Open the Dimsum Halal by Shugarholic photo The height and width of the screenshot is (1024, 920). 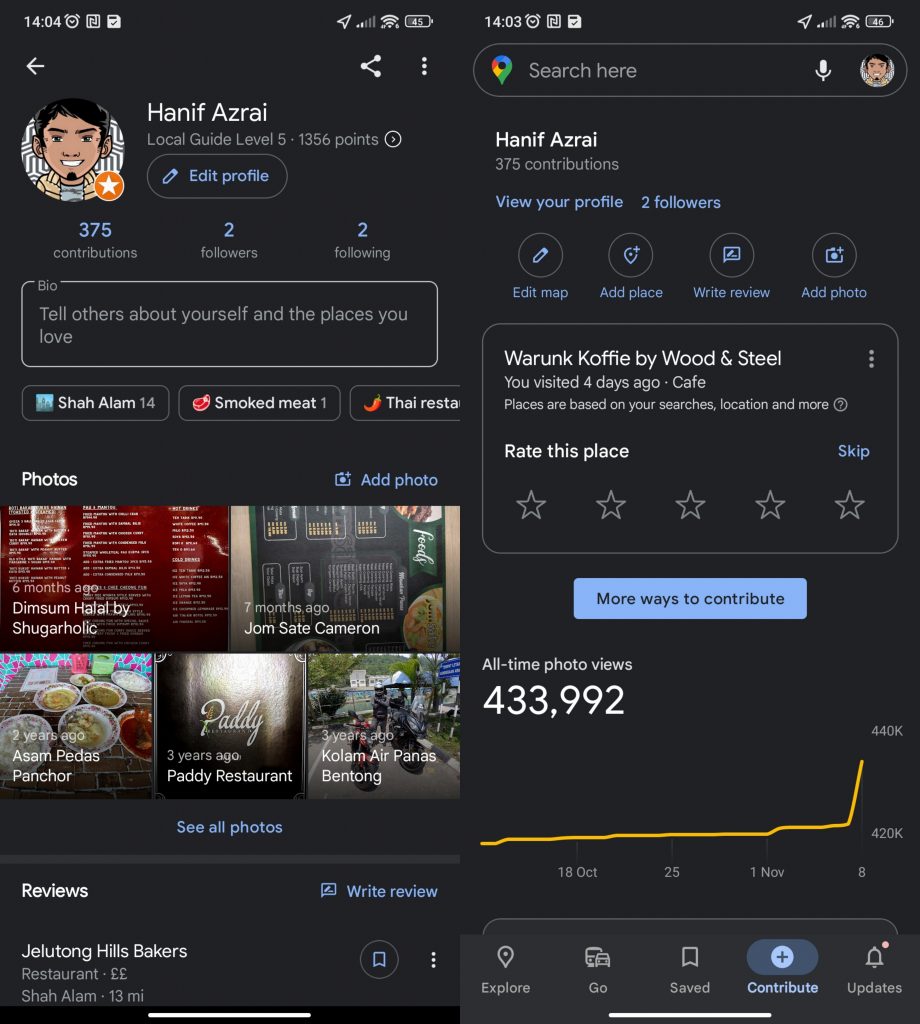[114, 579]
